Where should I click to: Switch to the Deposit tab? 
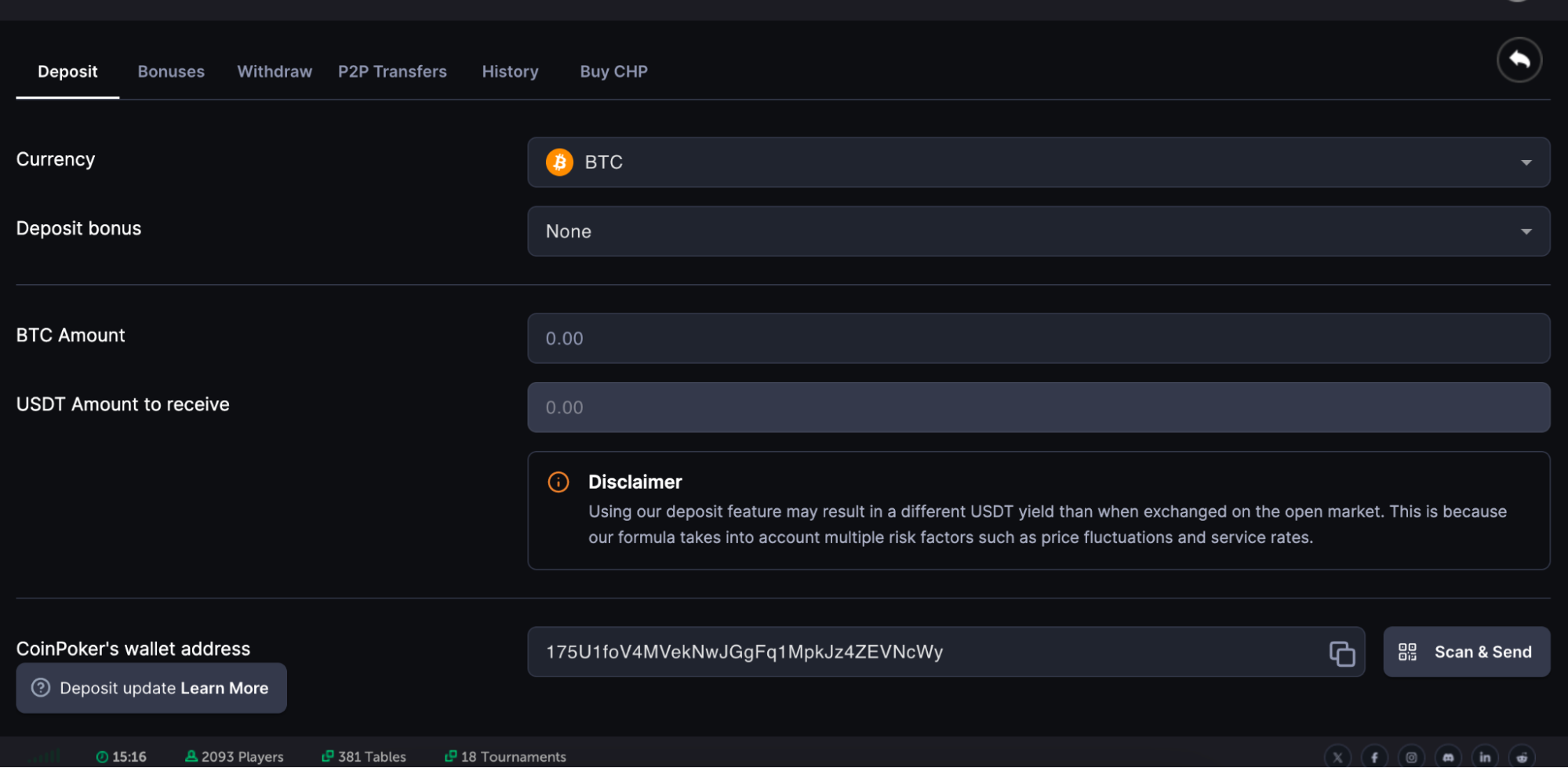tap(67, 71)
